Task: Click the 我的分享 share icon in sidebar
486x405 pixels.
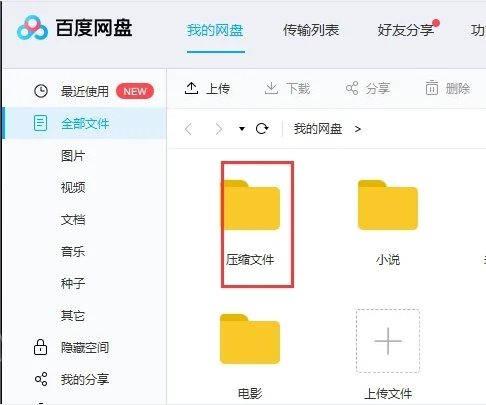Action: (41, 379)
